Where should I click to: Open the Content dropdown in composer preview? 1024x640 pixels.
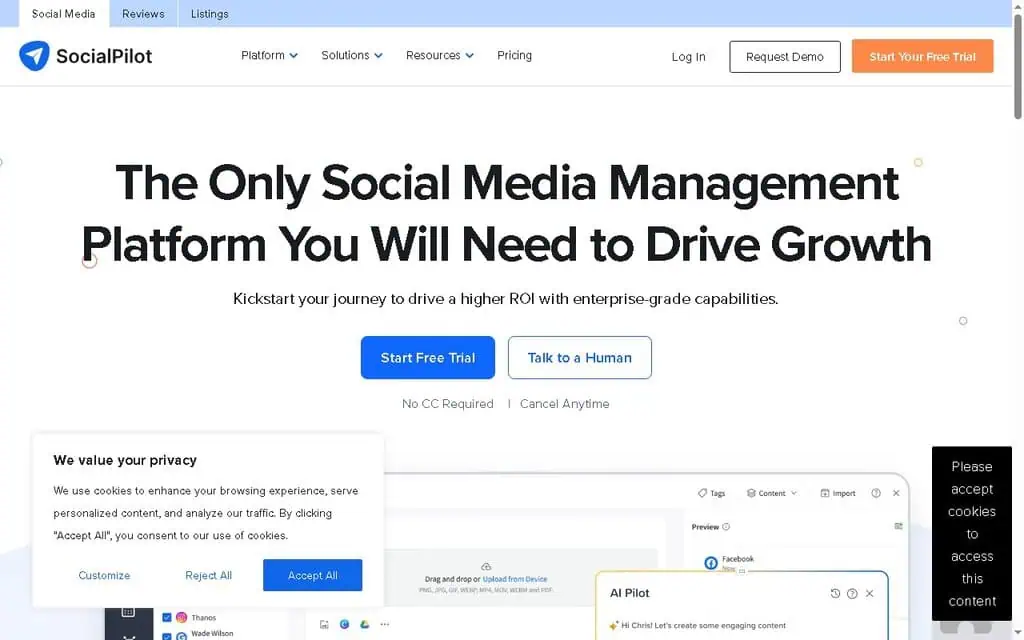(x=771, y=493)
